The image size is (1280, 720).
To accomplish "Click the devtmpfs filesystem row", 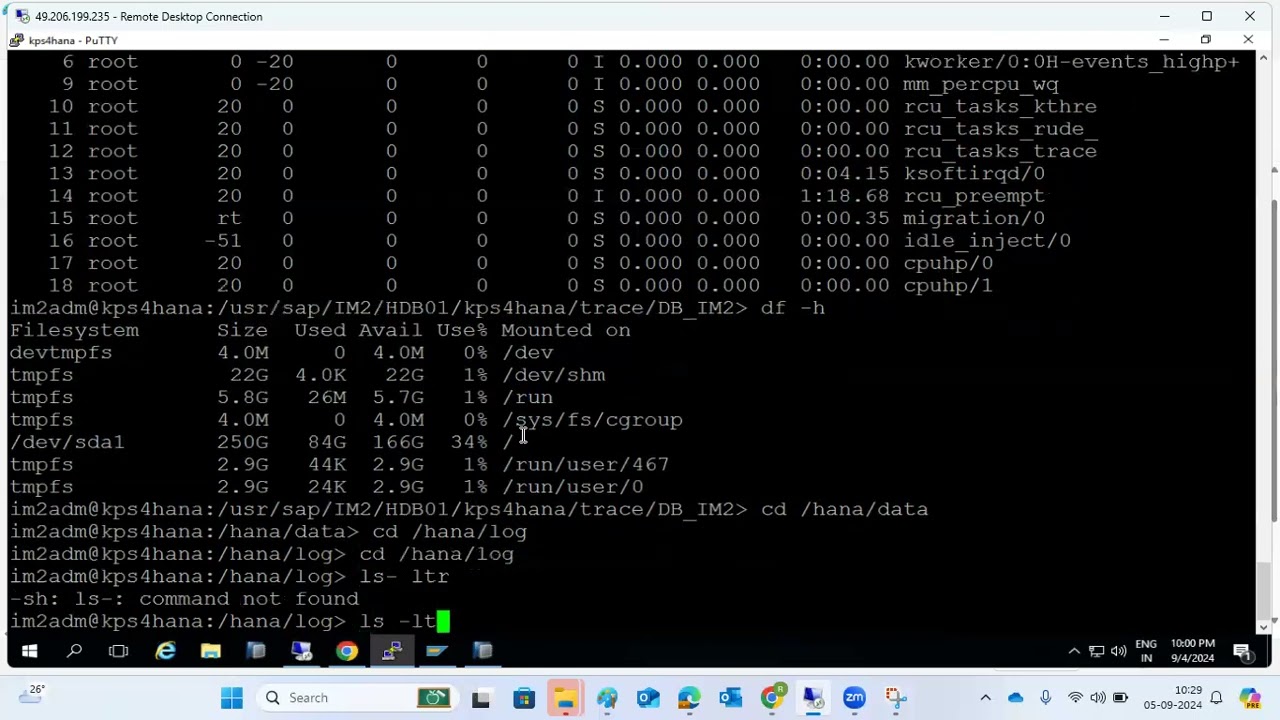I will (x=282, y=353).
